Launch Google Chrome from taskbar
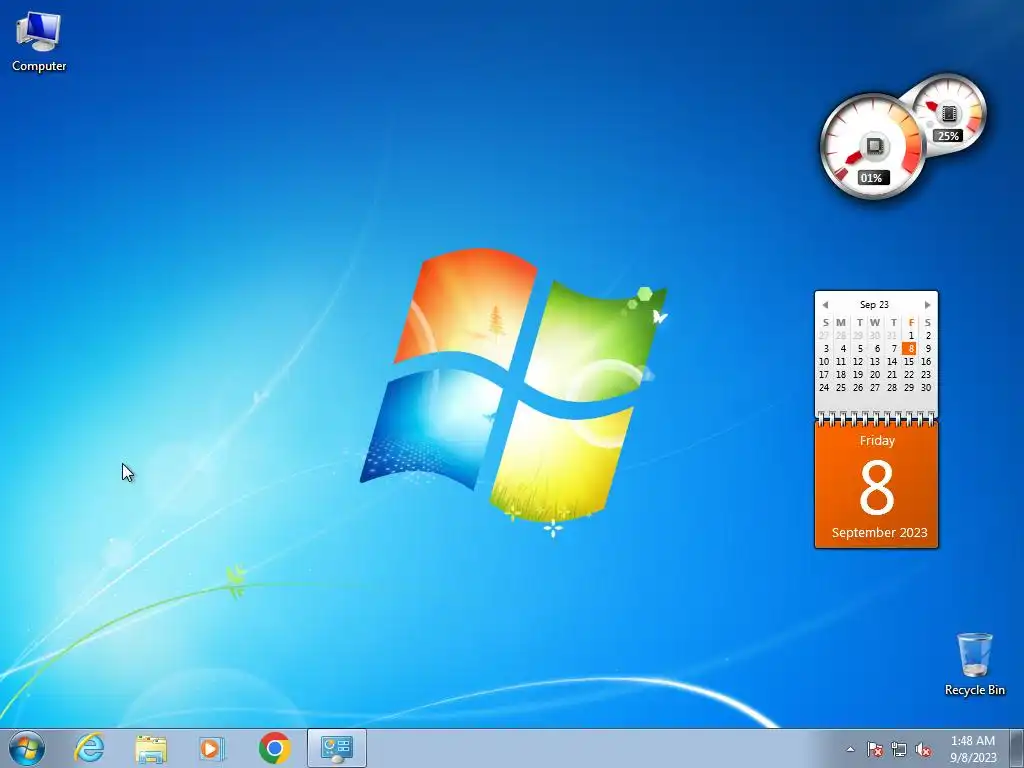The height and width of the screenshot is (768, 1024). 274,748
